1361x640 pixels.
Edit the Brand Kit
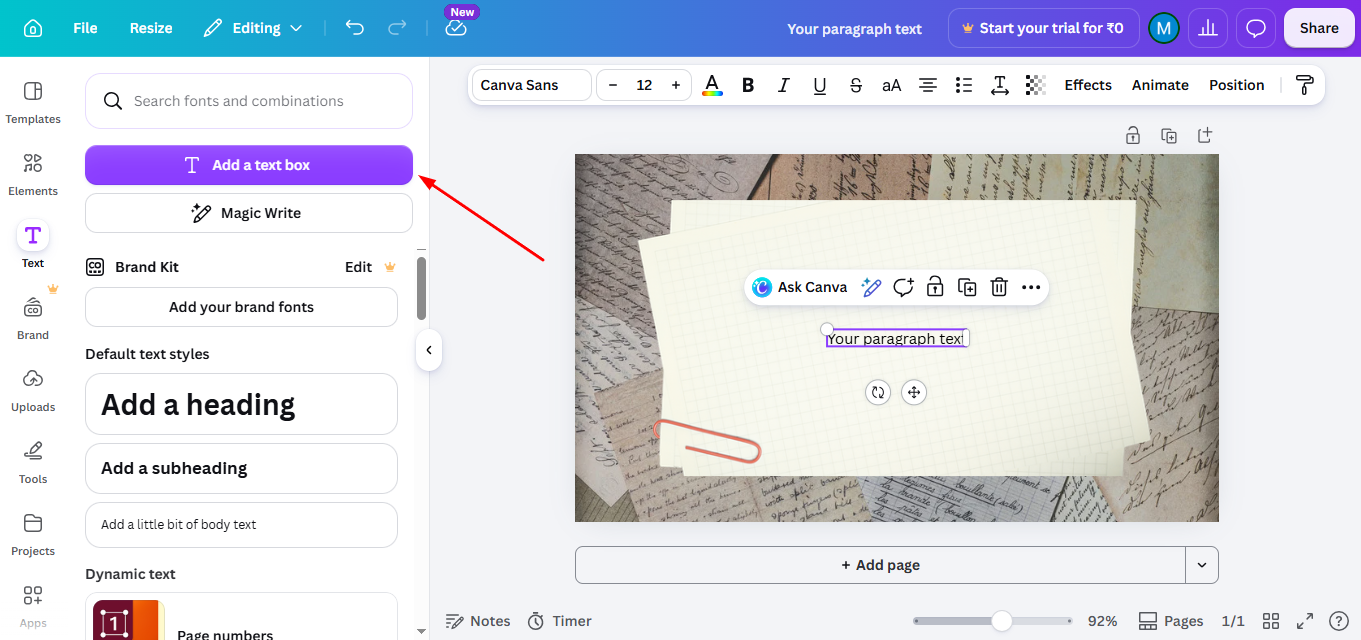pyautogui.click(x=358, y=267)
